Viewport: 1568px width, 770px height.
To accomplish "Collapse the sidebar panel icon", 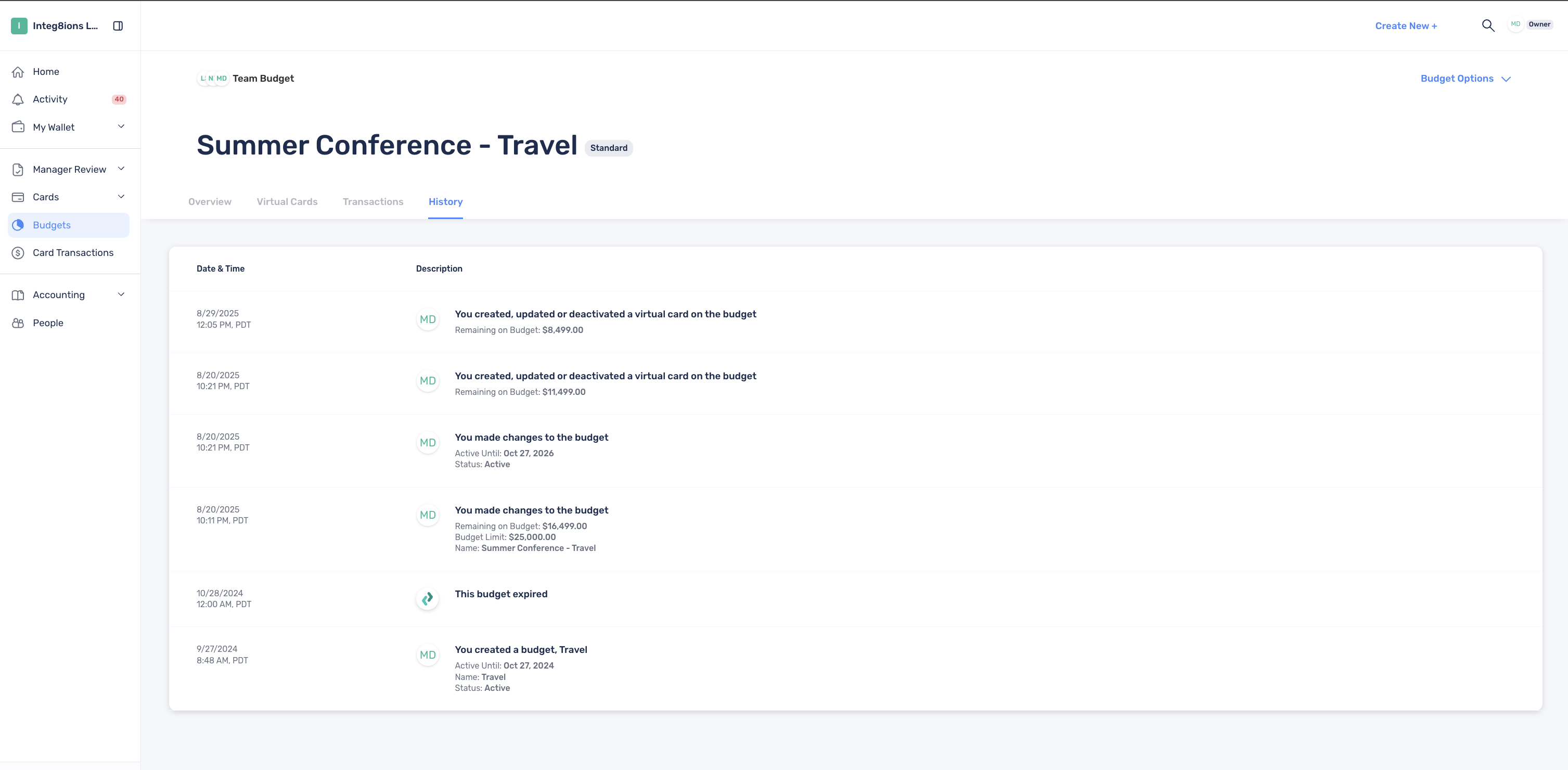I will (118, 25).
